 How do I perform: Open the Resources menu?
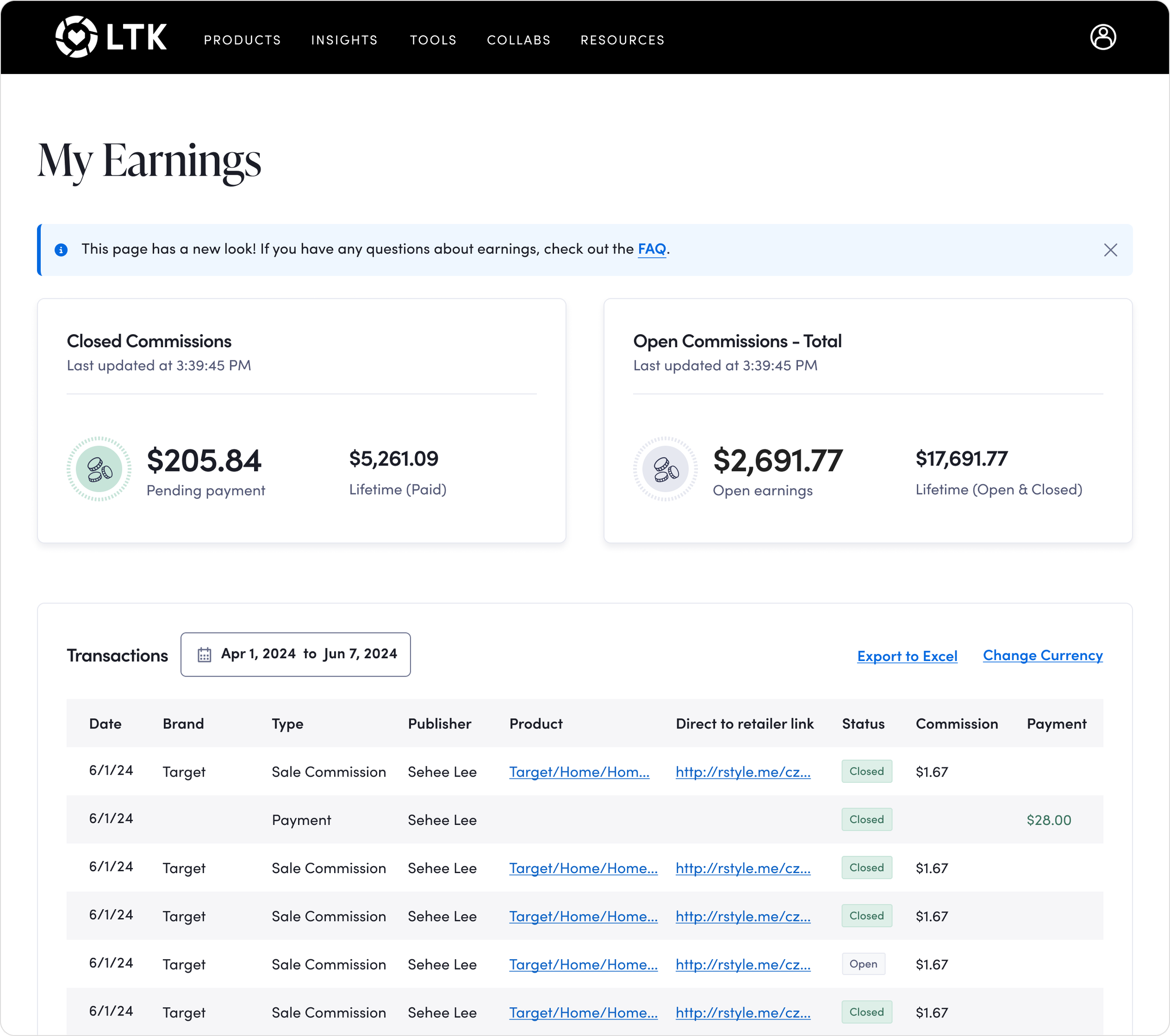click(x=623, y=40)
